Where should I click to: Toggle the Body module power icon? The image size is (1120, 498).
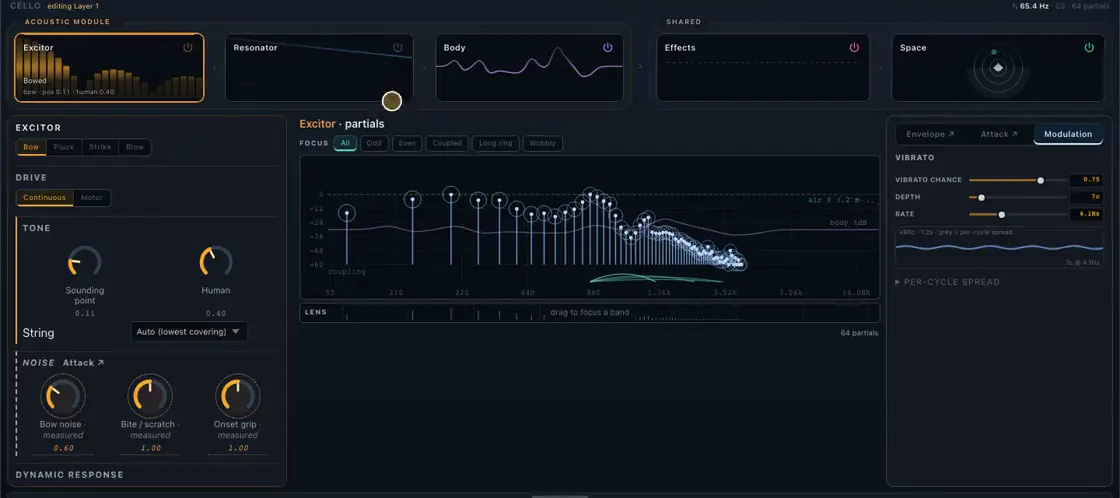tap(608, 48)
